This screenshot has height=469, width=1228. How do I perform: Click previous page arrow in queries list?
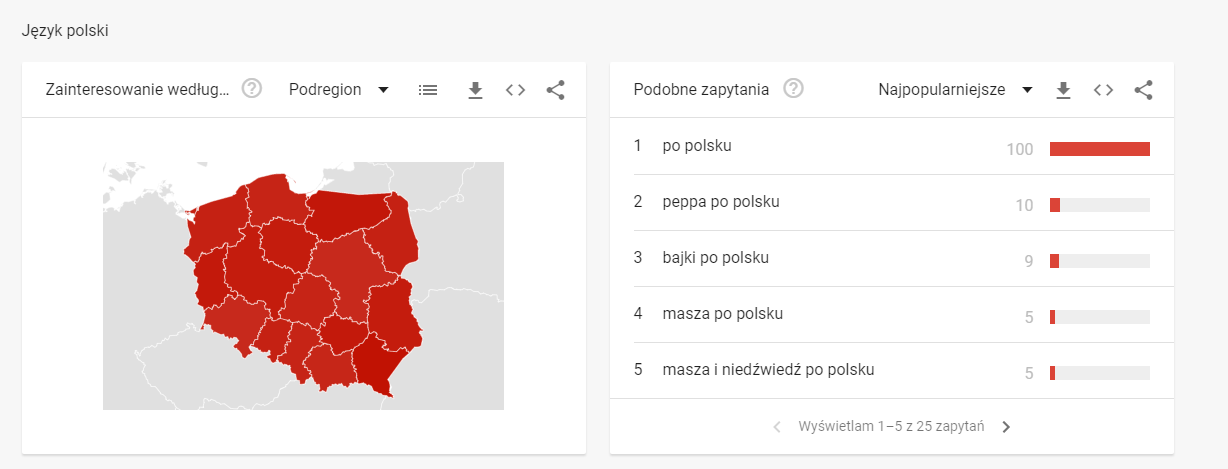pos(777,427)
